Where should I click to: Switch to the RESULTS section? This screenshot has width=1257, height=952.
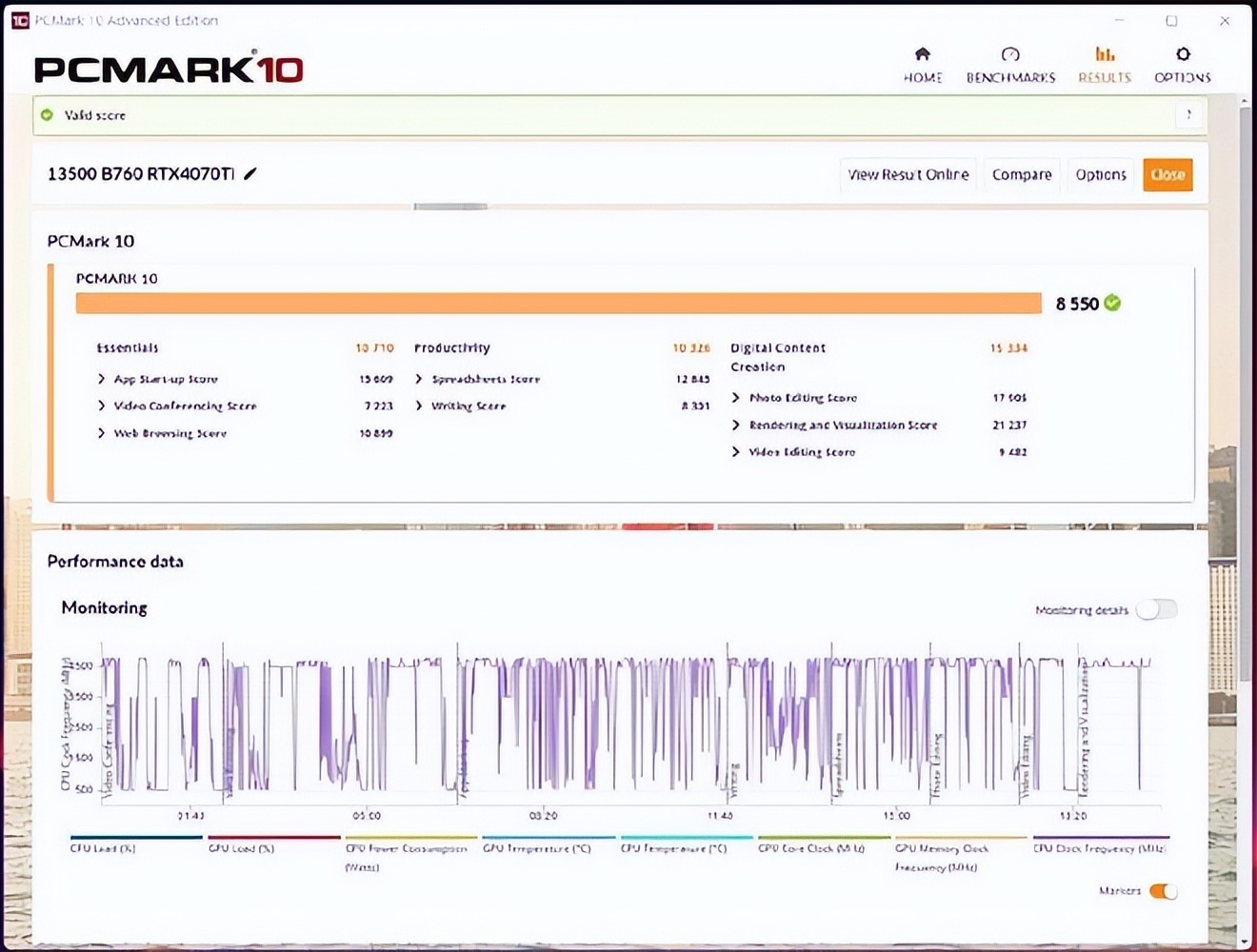pos(1105,65)
